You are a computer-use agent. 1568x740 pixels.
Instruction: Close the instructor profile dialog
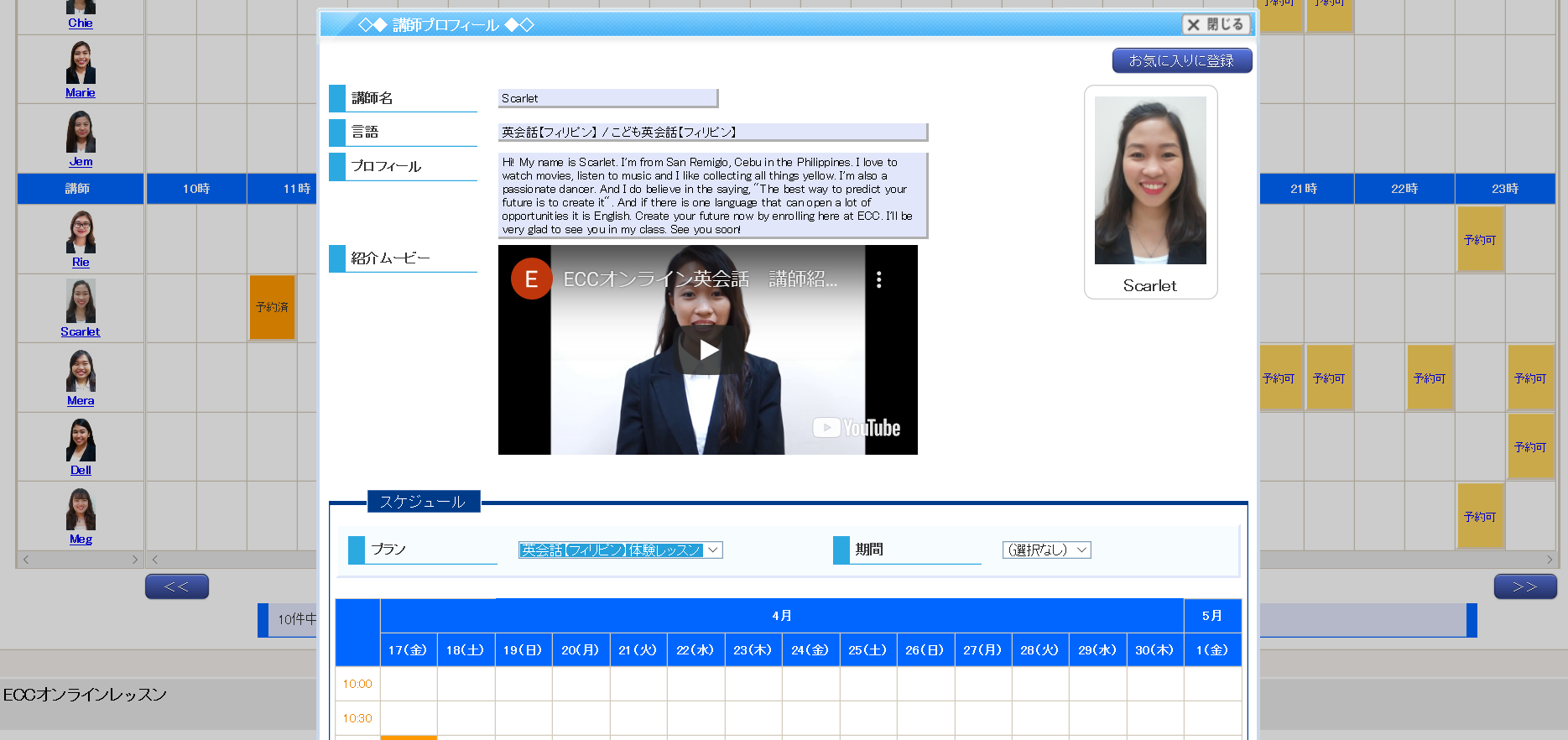1216,24
